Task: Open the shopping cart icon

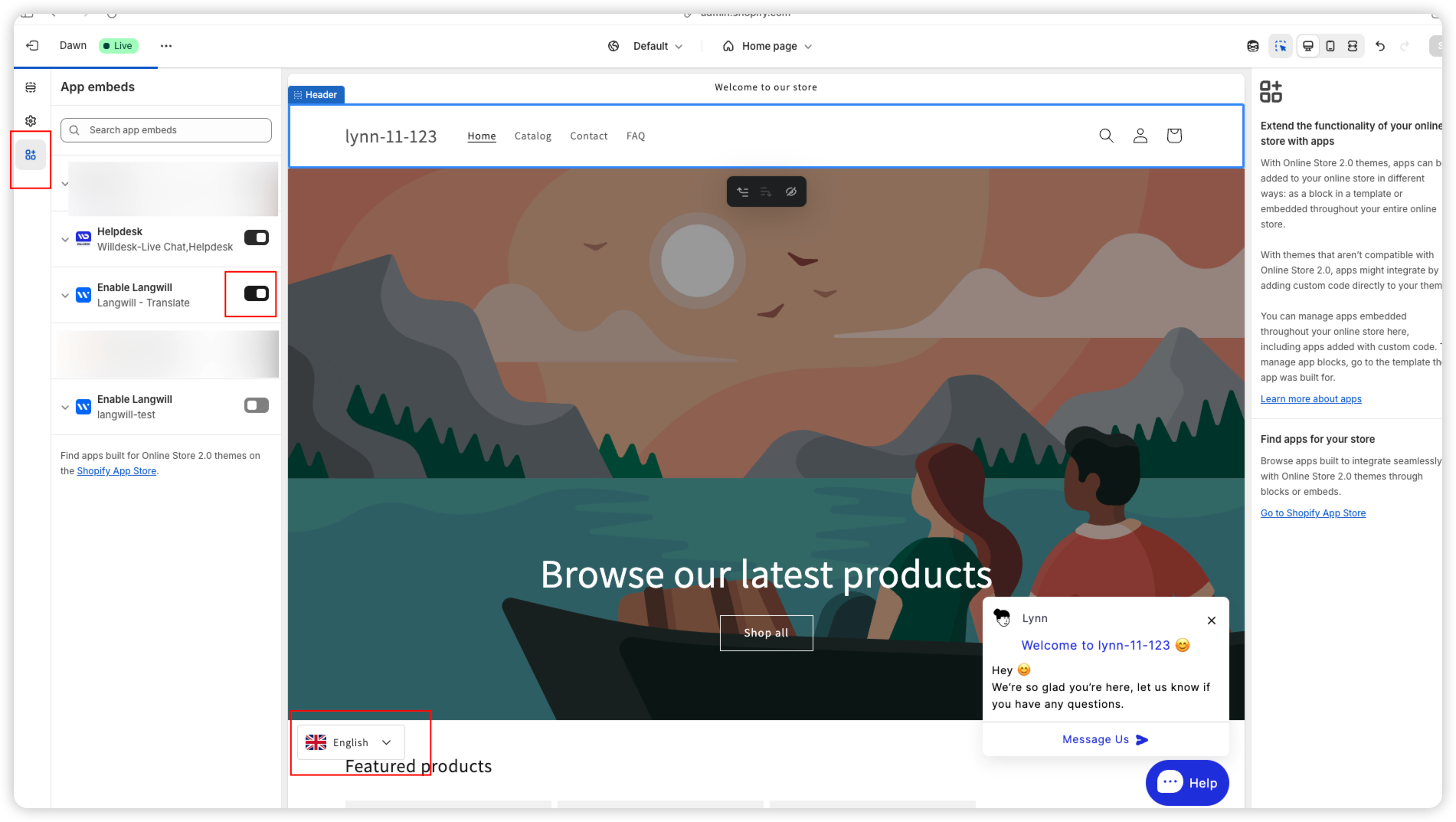Action: click(x=1174, y=136)
